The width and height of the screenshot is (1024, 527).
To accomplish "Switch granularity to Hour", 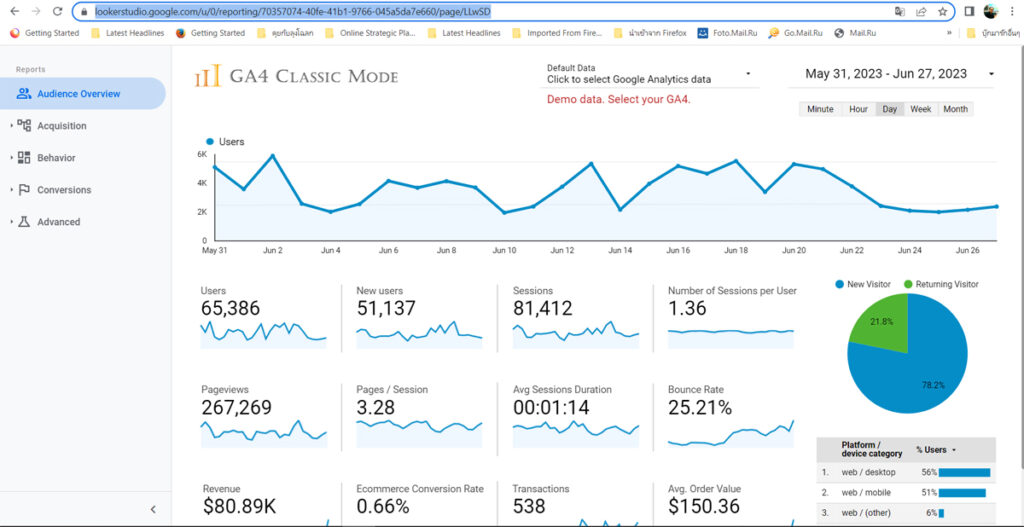I will (x=858, y=109).
